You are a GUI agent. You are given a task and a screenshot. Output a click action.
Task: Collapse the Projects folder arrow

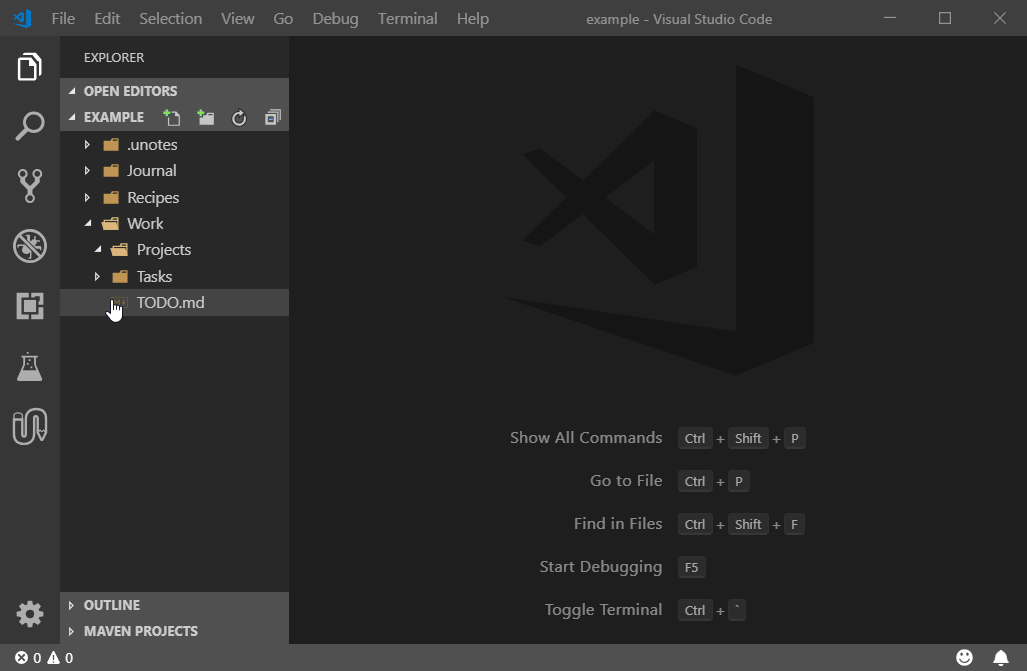tap(98, 250)
